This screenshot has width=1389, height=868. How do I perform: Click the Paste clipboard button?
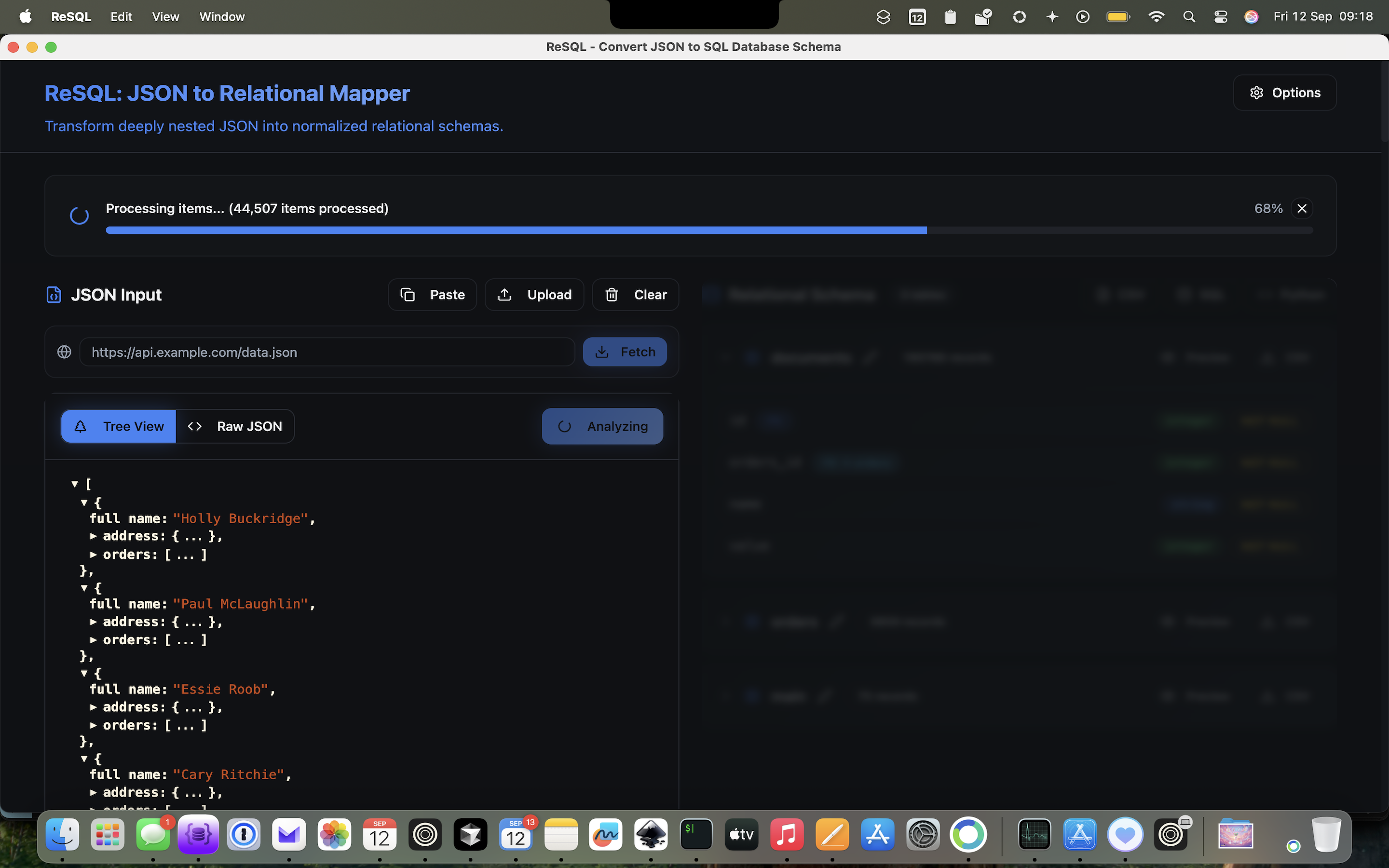pyautogui.click(x=432, y=295)
